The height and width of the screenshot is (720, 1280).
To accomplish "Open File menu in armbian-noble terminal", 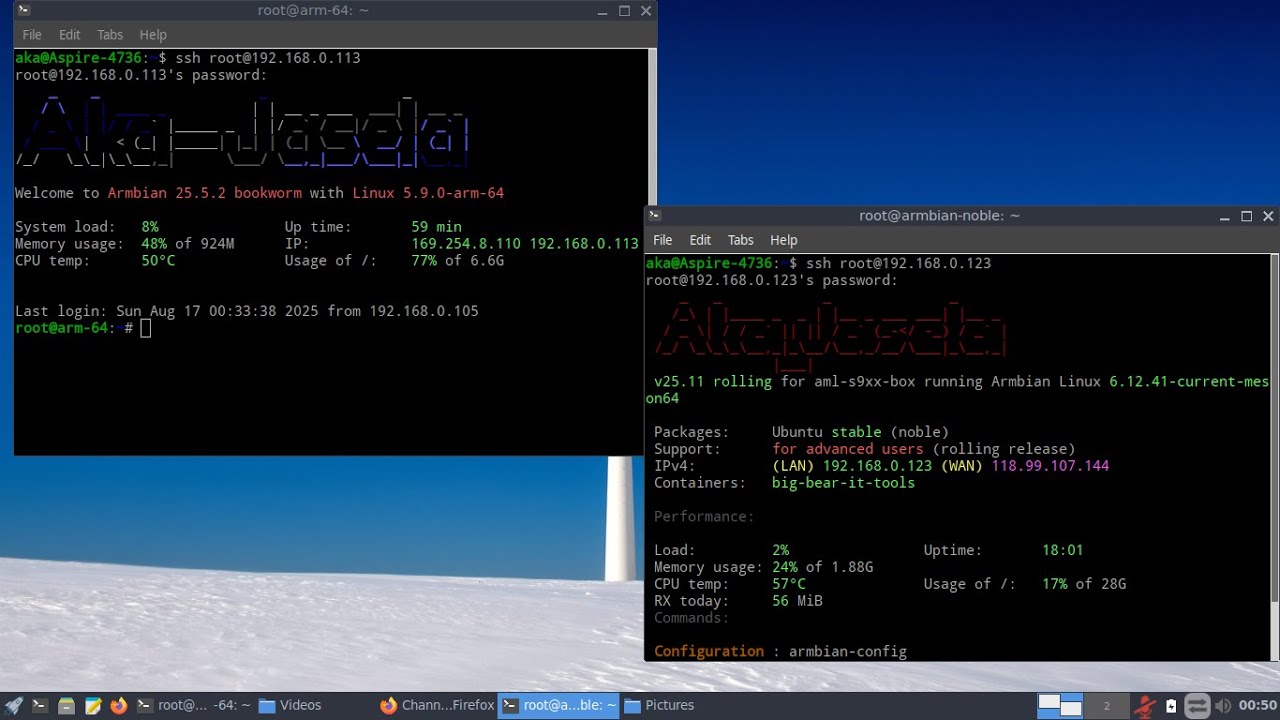I will click(x=663, y=240).
